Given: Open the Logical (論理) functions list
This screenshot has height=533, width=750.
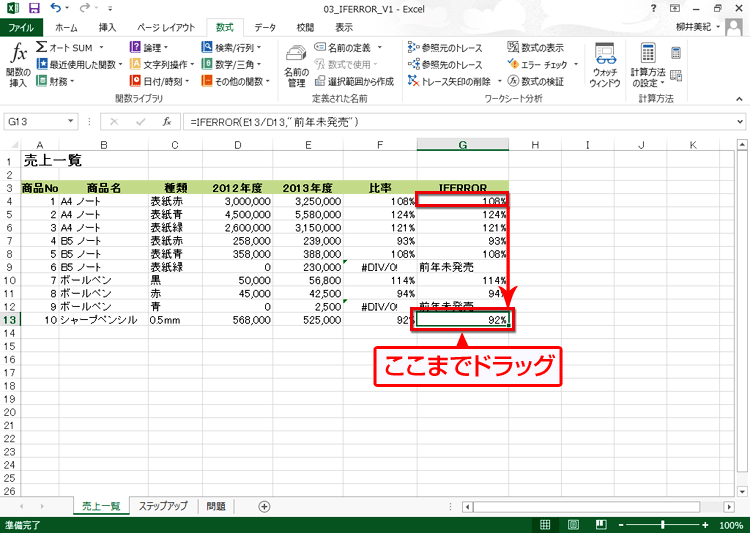Looking at the screenshot, I should point(149,47).
